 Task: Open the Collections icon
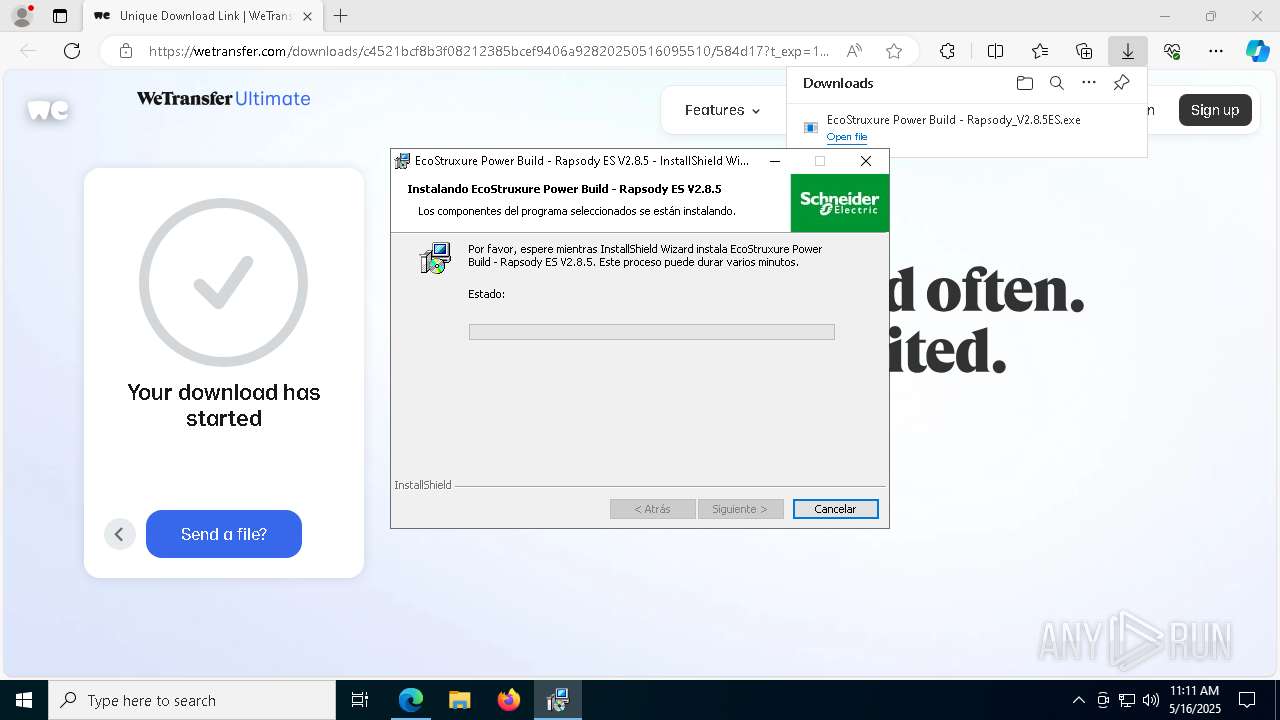(x=1084, y=51)
